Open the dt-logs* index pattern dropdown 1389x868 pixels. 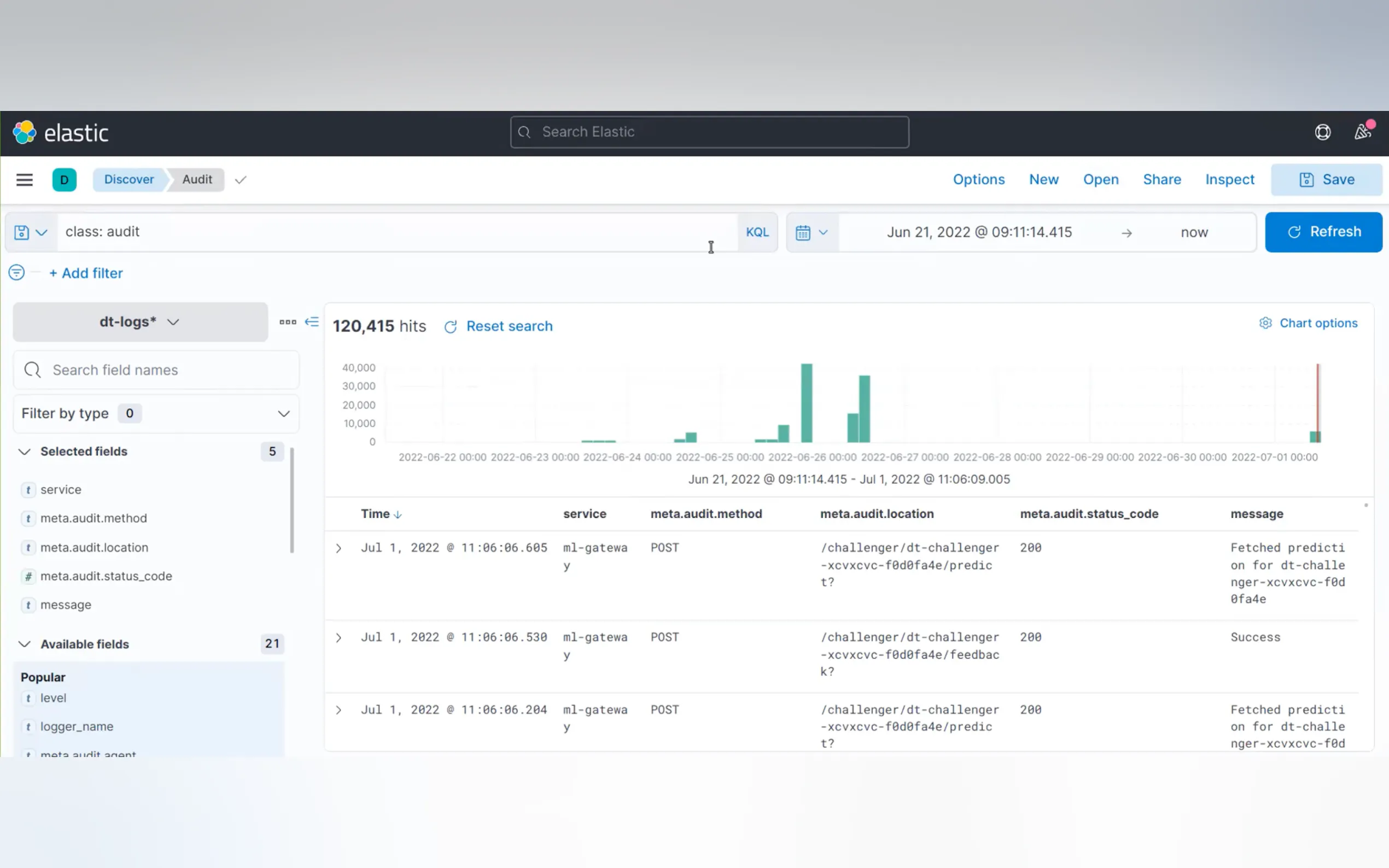[140, 322]
